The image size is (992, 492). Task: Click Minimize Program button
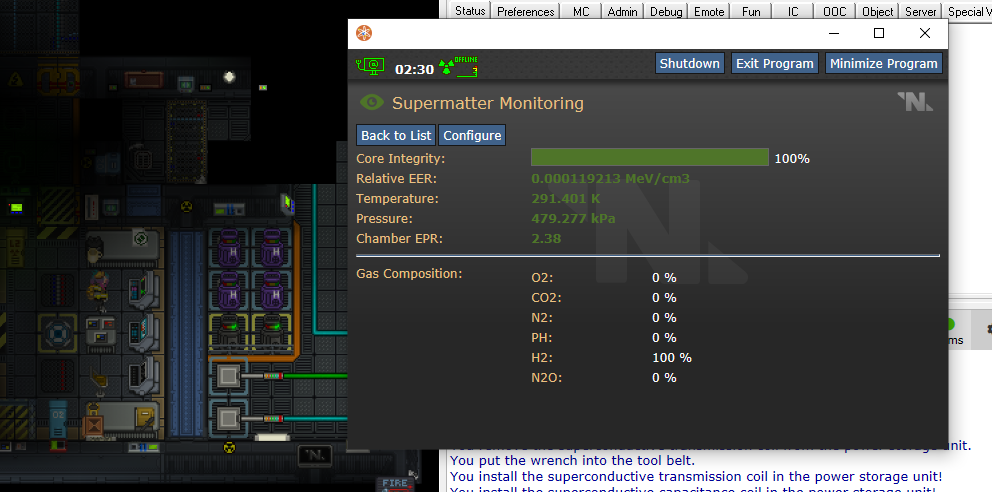(883, 63)
